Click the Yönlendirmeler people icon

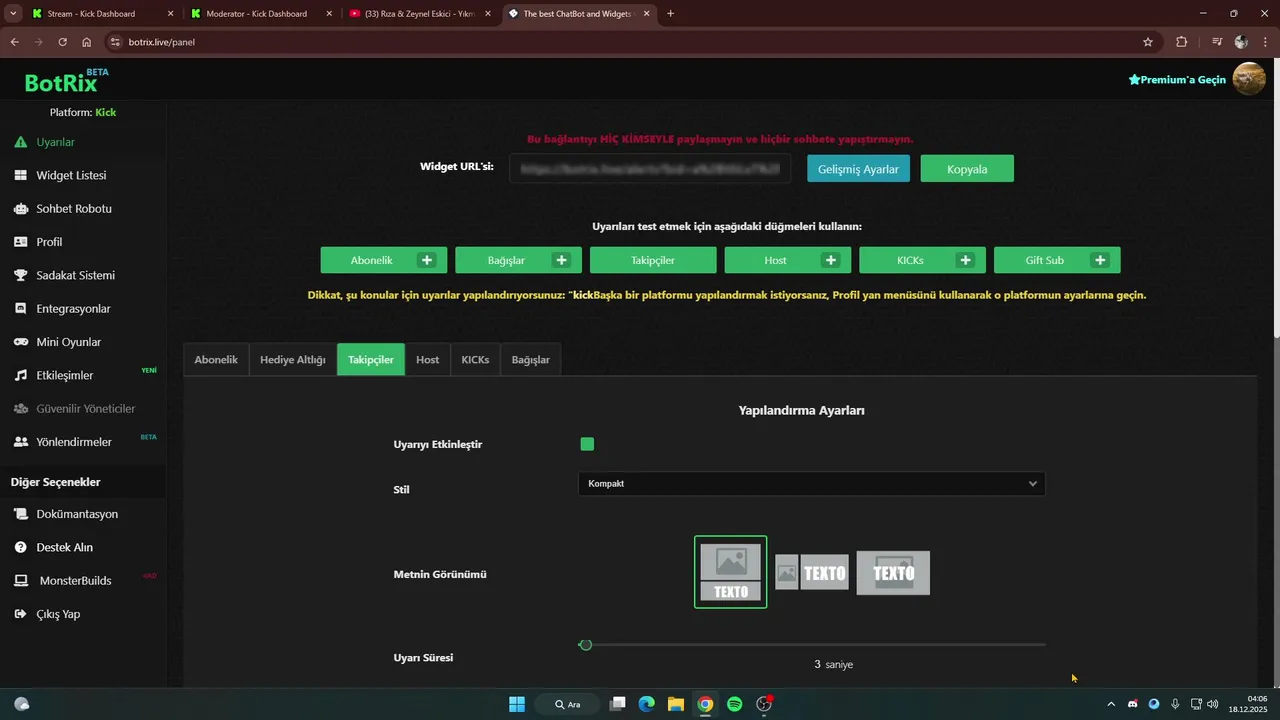pyautogui.click(x=20, y=442)
